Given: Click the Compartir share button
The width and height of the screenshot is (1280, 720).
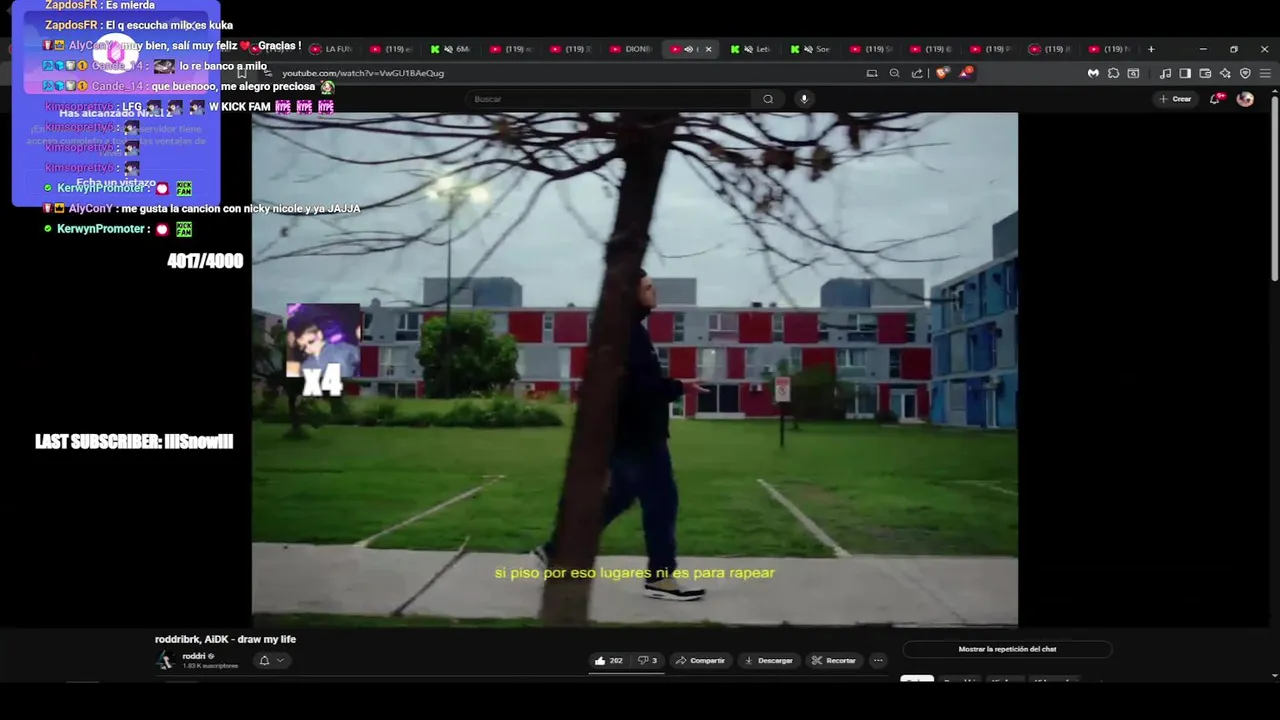Looking at the screenshot, I should 700,660.
